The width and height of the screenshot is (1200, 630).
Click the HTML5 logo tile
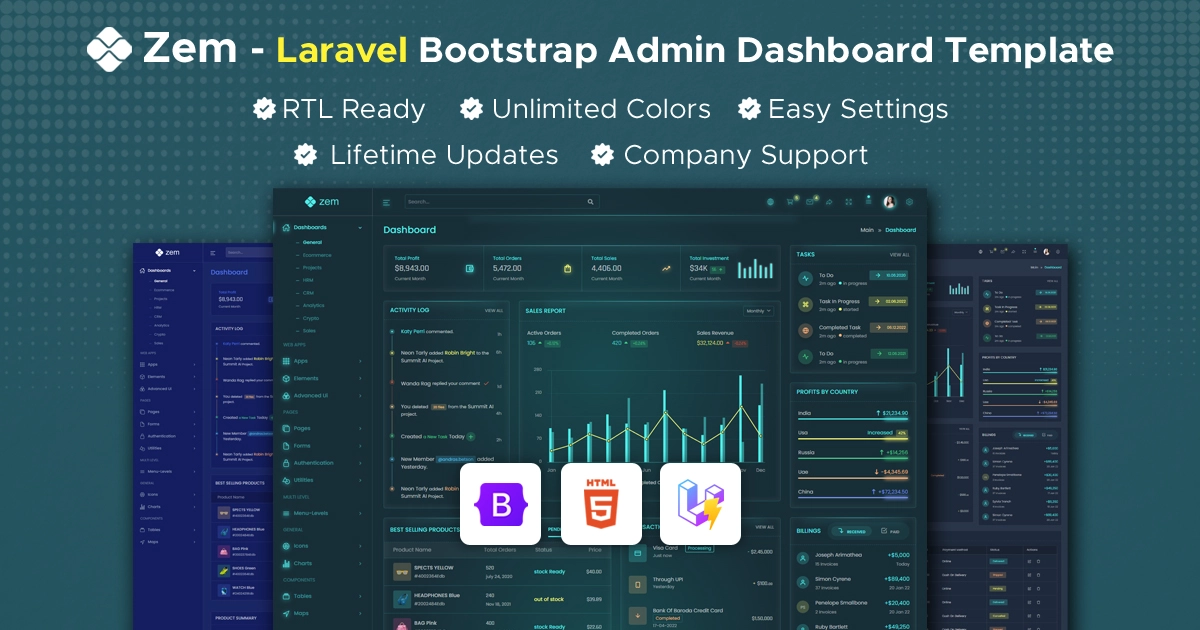pos(601,503)
